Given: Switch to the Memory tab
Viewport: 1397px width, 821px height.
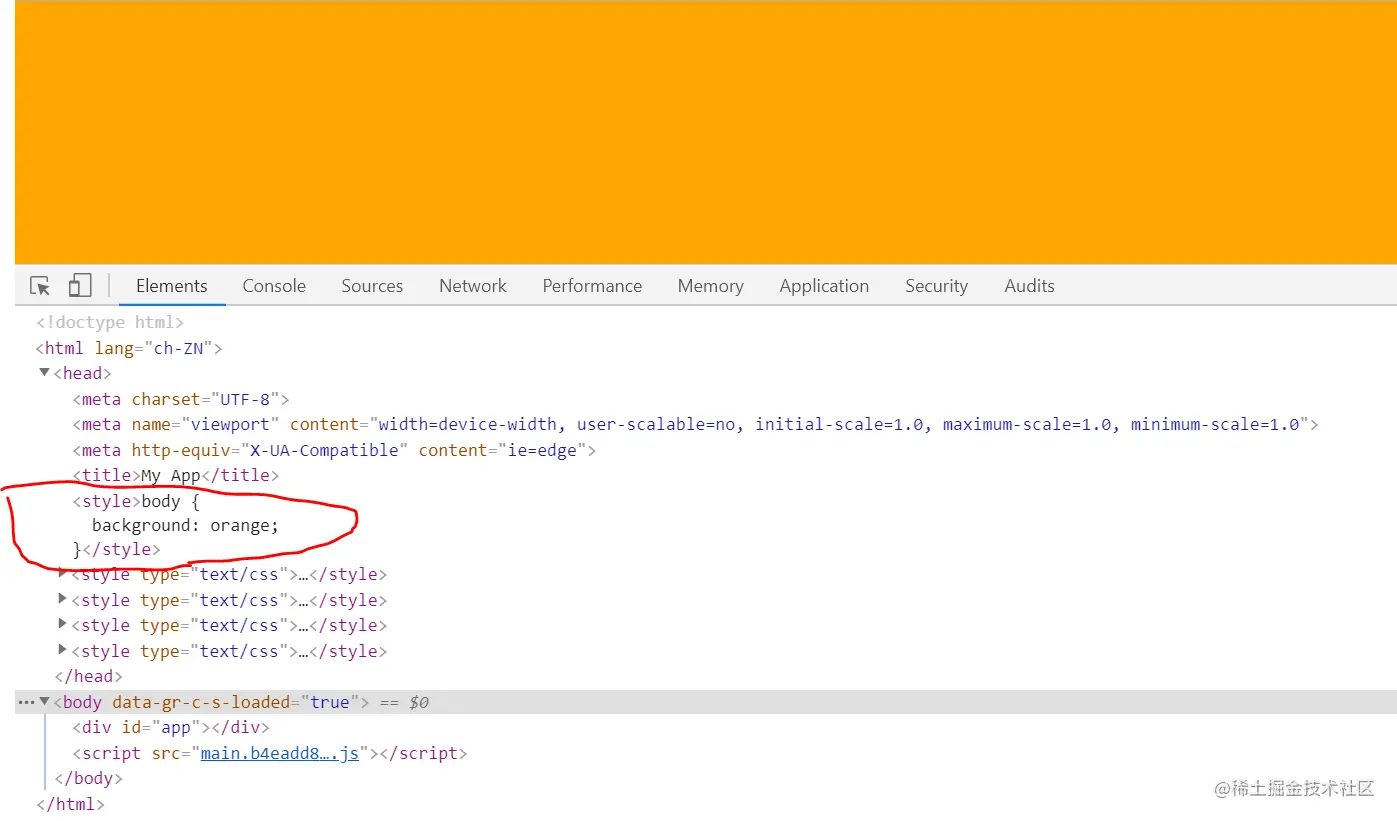Looking at the screenshot, I should click(x=710, y=286).
